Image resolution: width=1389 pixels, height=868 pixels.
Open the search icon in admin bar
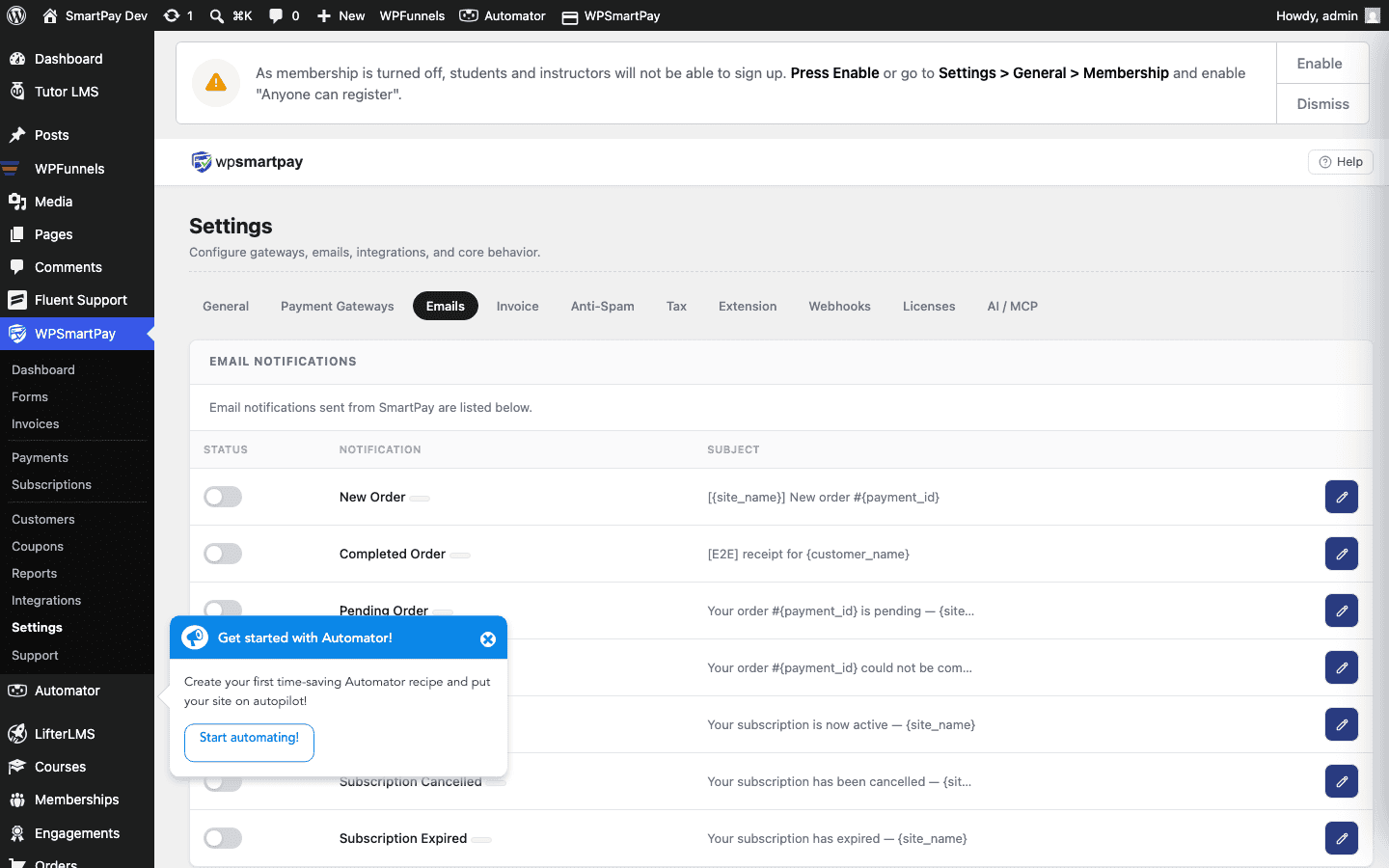coord(217,15)
